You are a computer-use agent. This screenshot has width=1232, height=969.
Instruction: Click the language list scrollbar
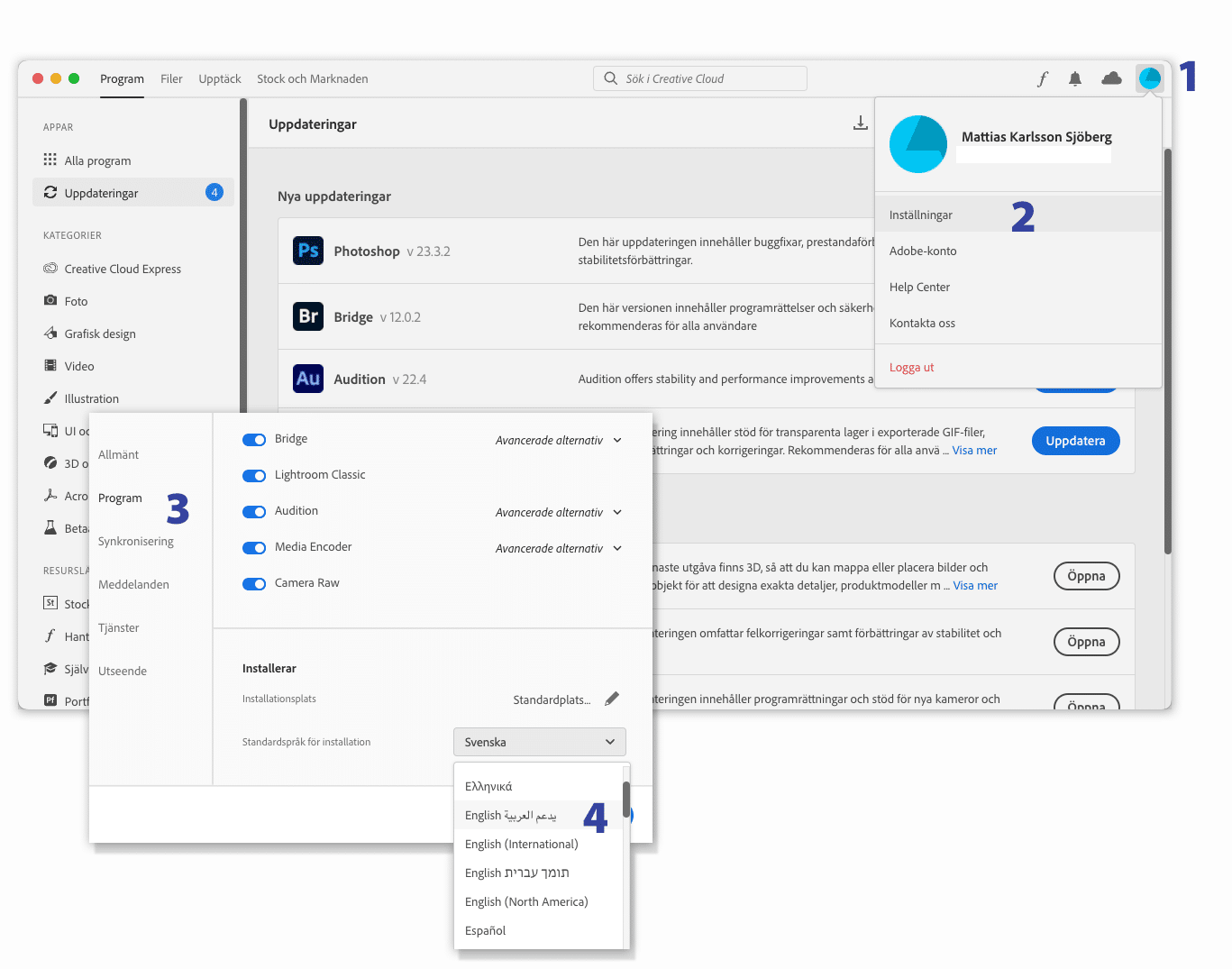coord(625,800)
